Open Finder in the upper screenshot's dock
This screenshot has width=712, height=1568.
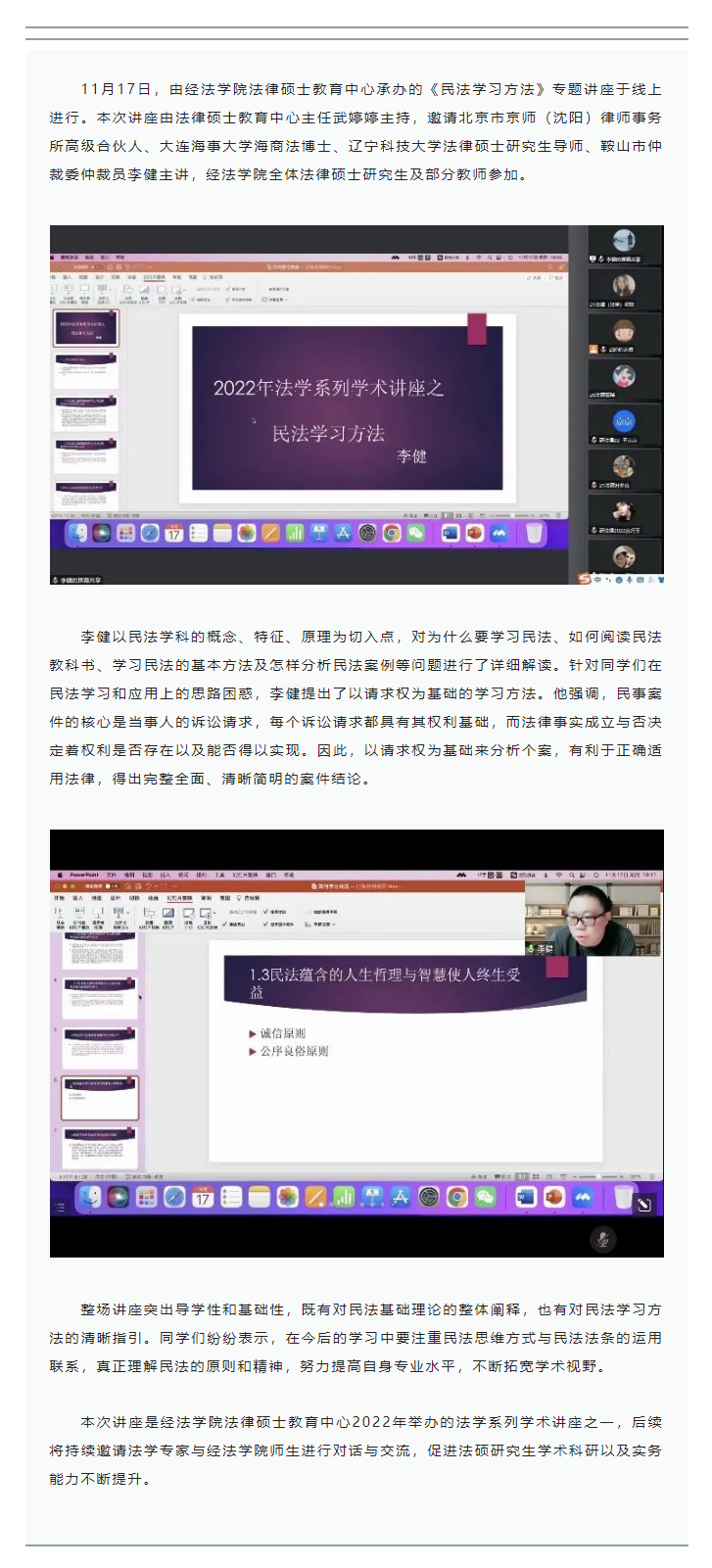77,533
